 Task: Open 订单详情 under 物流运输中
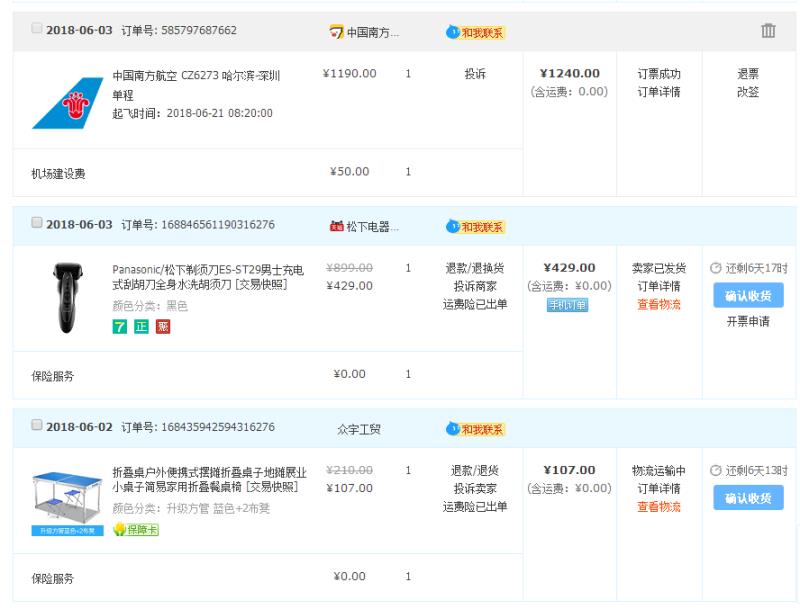point(659,489)
